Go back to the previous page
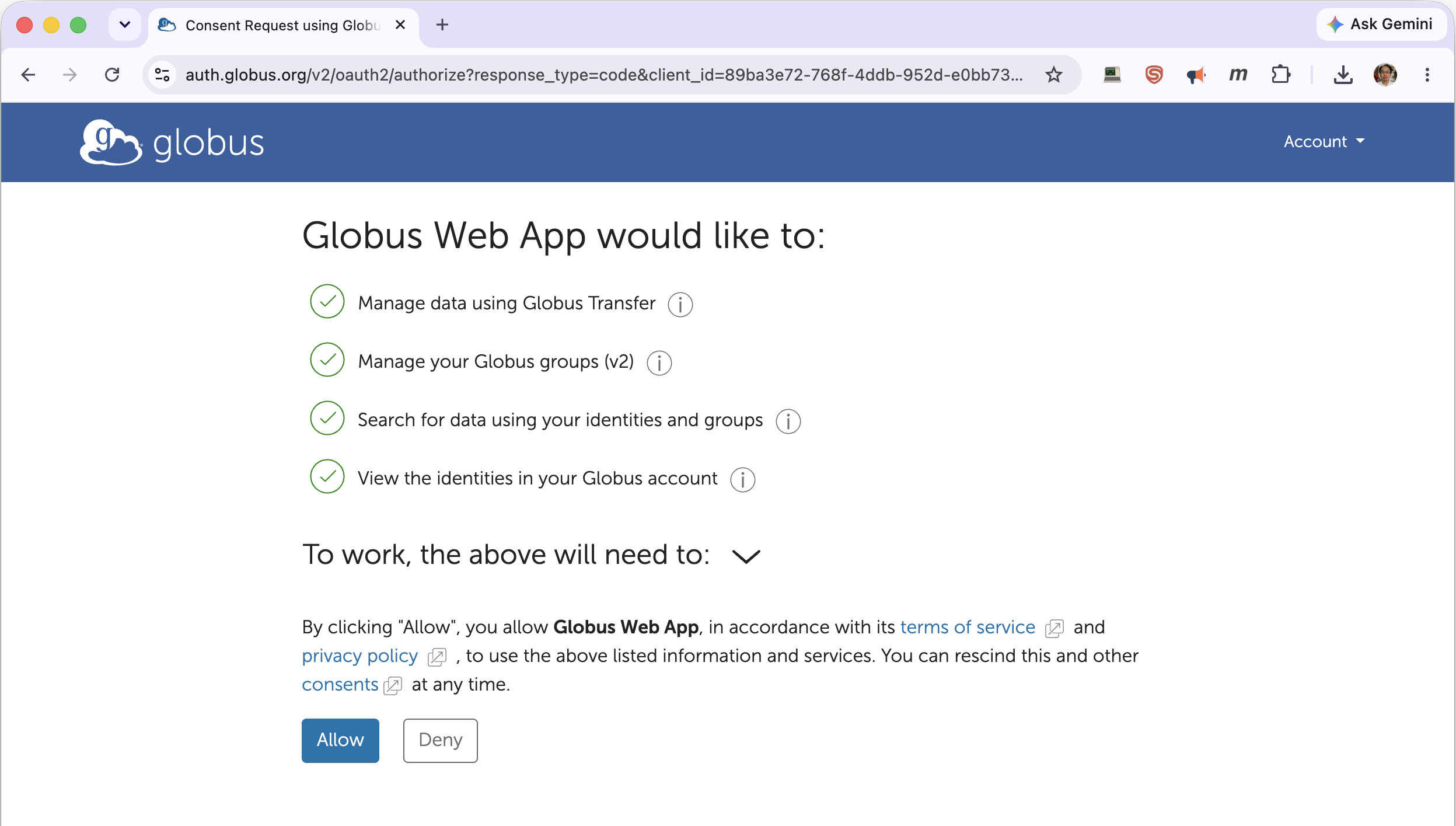Viewport: 1456px width, 826px height. coord(28,75)
